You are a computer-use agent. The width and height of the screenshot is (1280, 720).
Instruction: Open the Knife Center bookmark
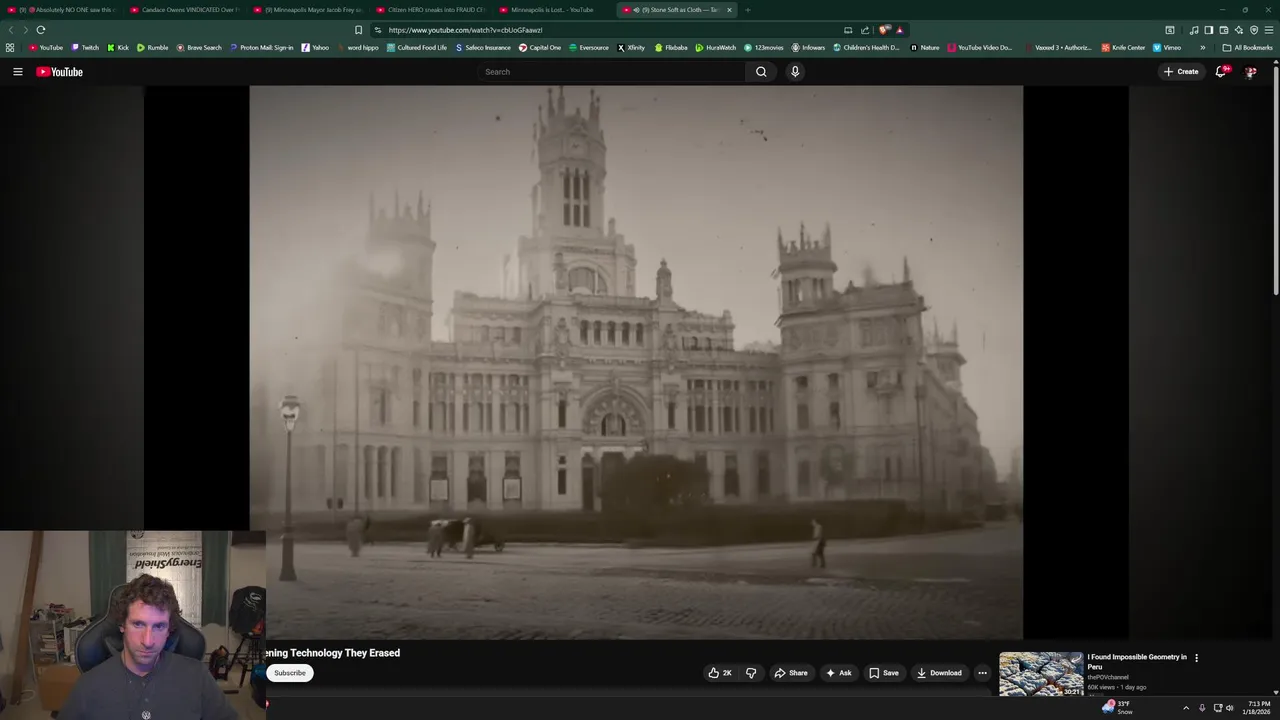pyautogui.click(x=1123, y=47)
